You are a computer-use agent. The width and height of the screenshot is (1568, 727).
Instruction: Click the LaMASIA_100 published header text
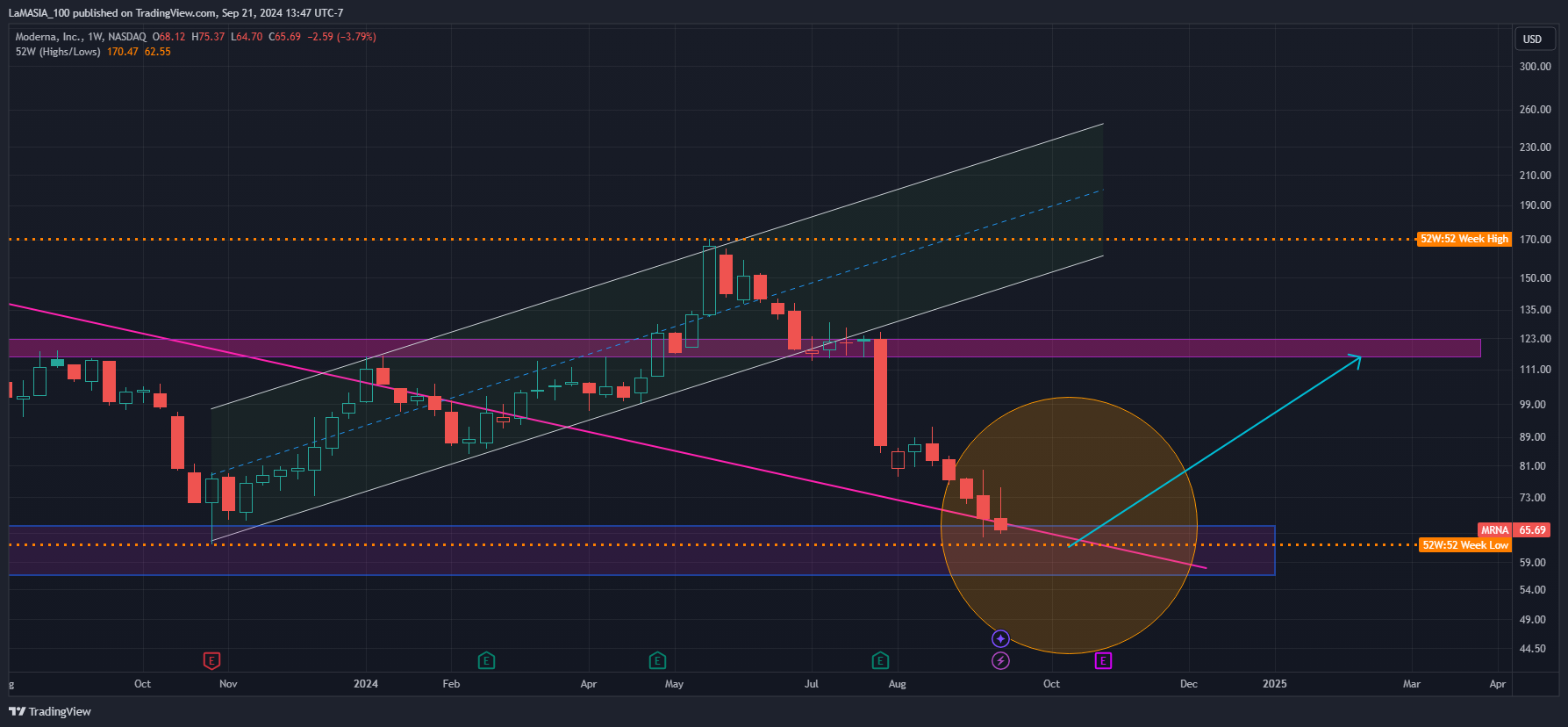click(x=175, y=13)
